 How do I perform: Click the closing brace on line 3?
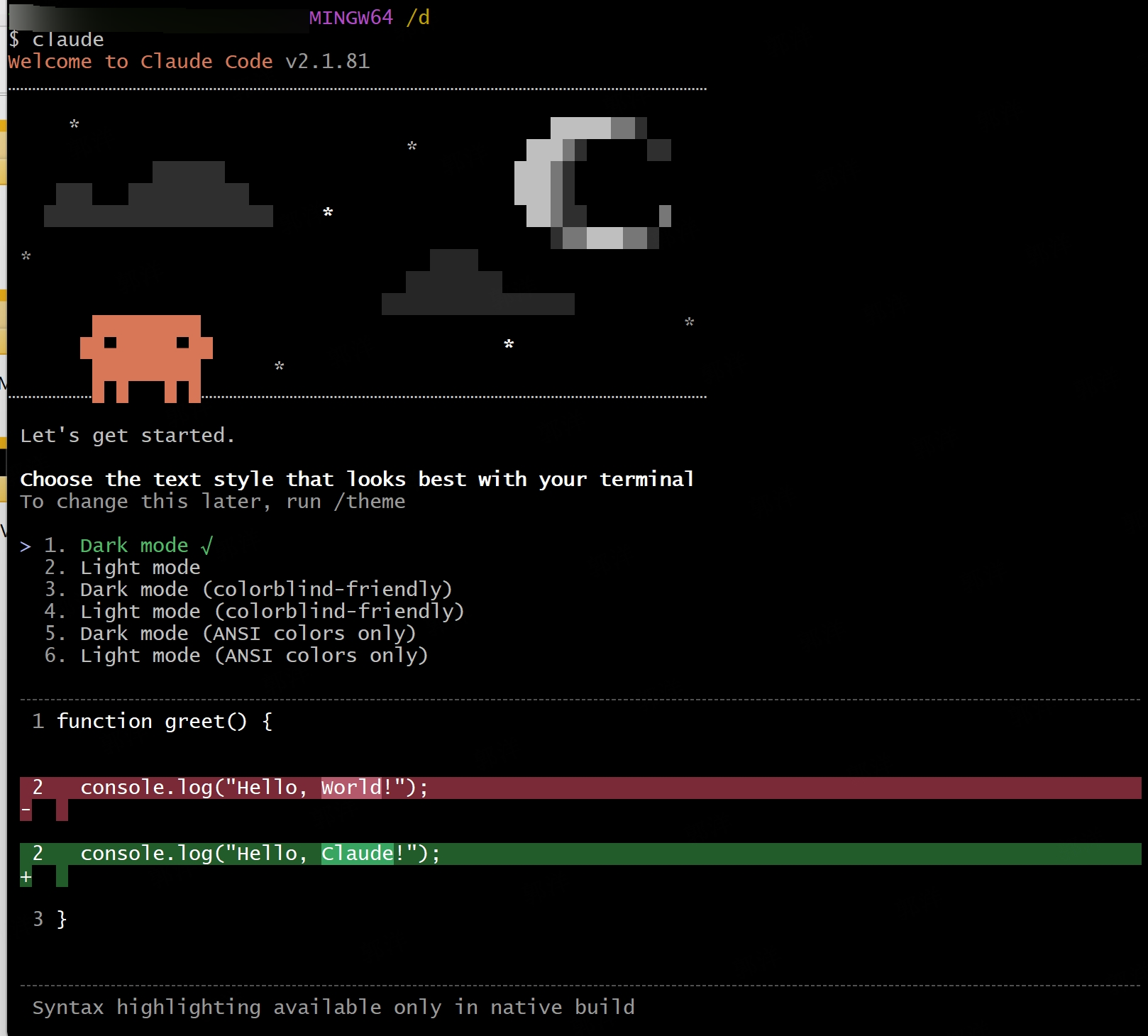coord(62,920)
